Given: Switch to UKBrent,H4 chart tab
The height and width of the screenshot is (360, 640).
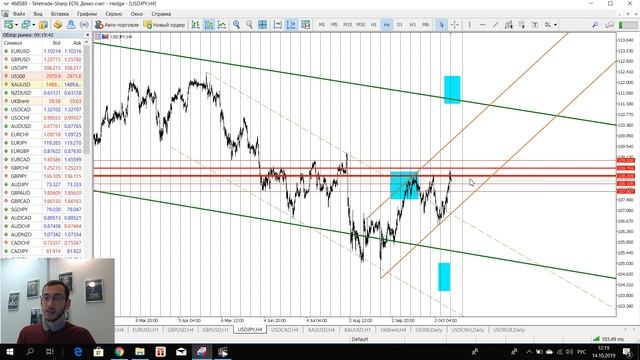Looking at the screenshot, I should coord(393,330).
